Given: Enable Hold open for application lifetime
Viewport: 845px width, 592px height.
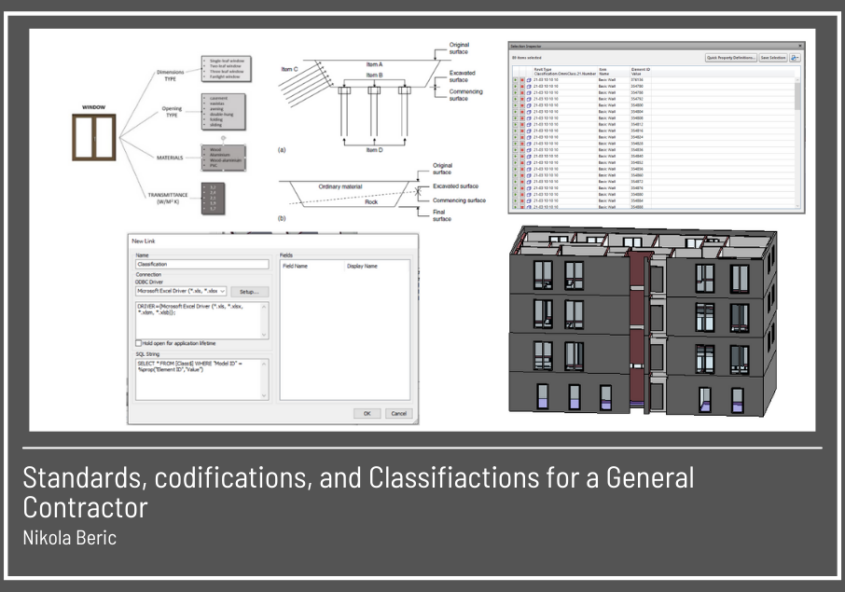Looking at the screenshot, I should pyautogui.click(x=139, y=343).
